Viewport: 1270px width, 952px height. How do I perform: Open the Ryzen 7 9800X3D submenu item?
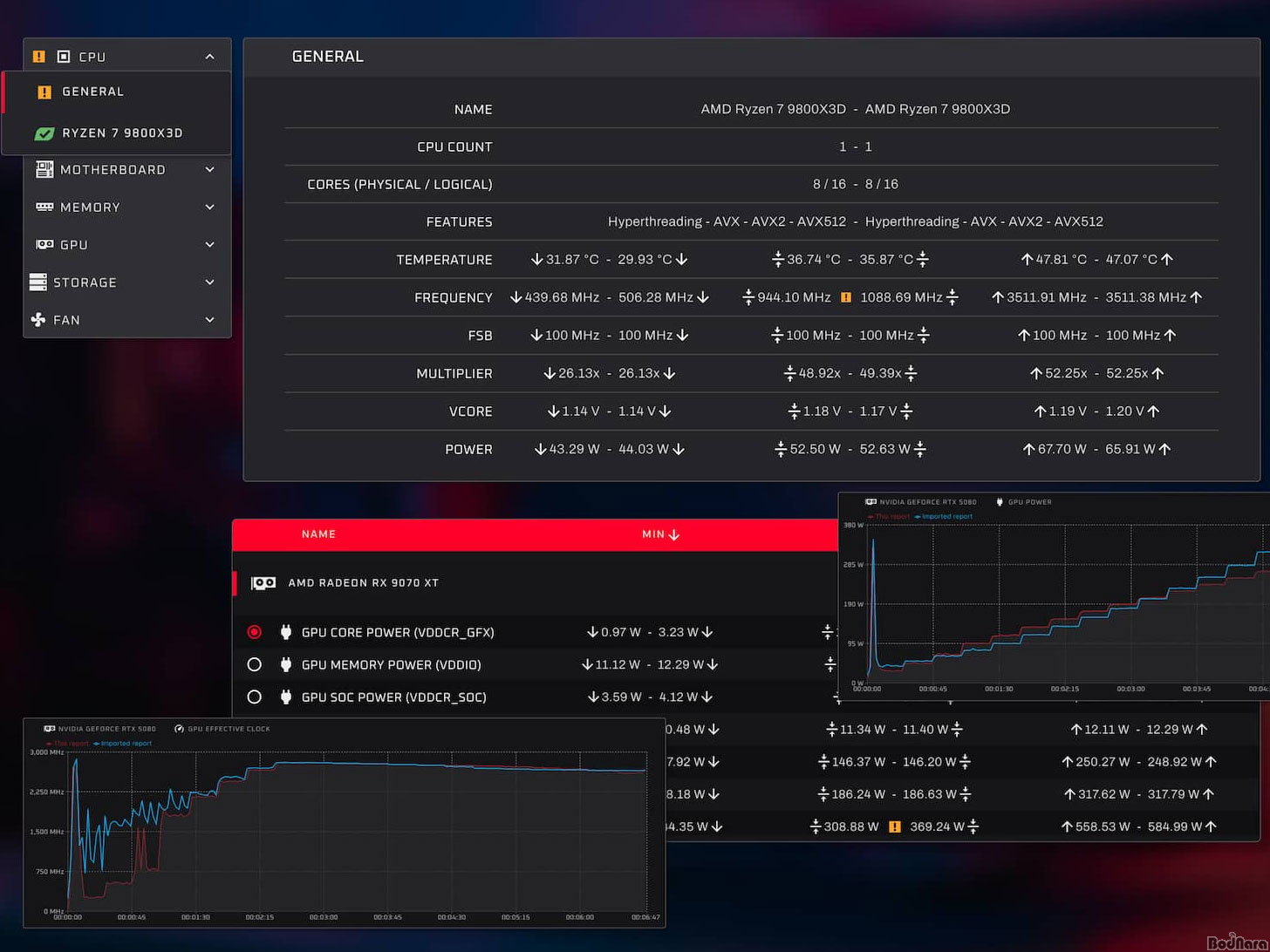(x=122, y=133)
